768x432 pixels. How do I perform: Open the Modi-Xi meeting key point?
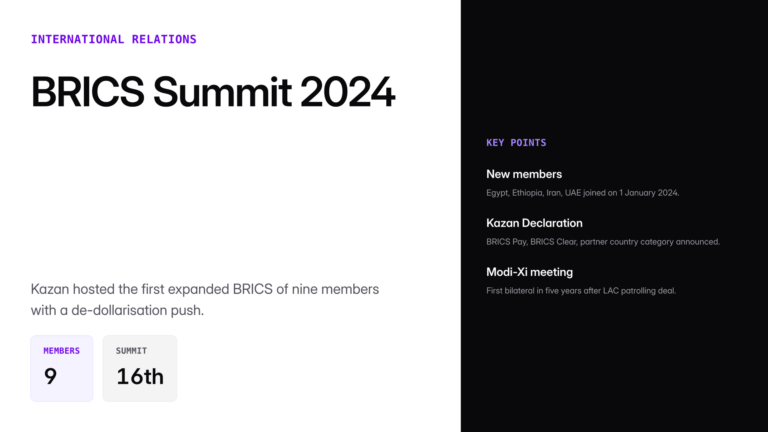pyautogui.click(x=529, y=272)
